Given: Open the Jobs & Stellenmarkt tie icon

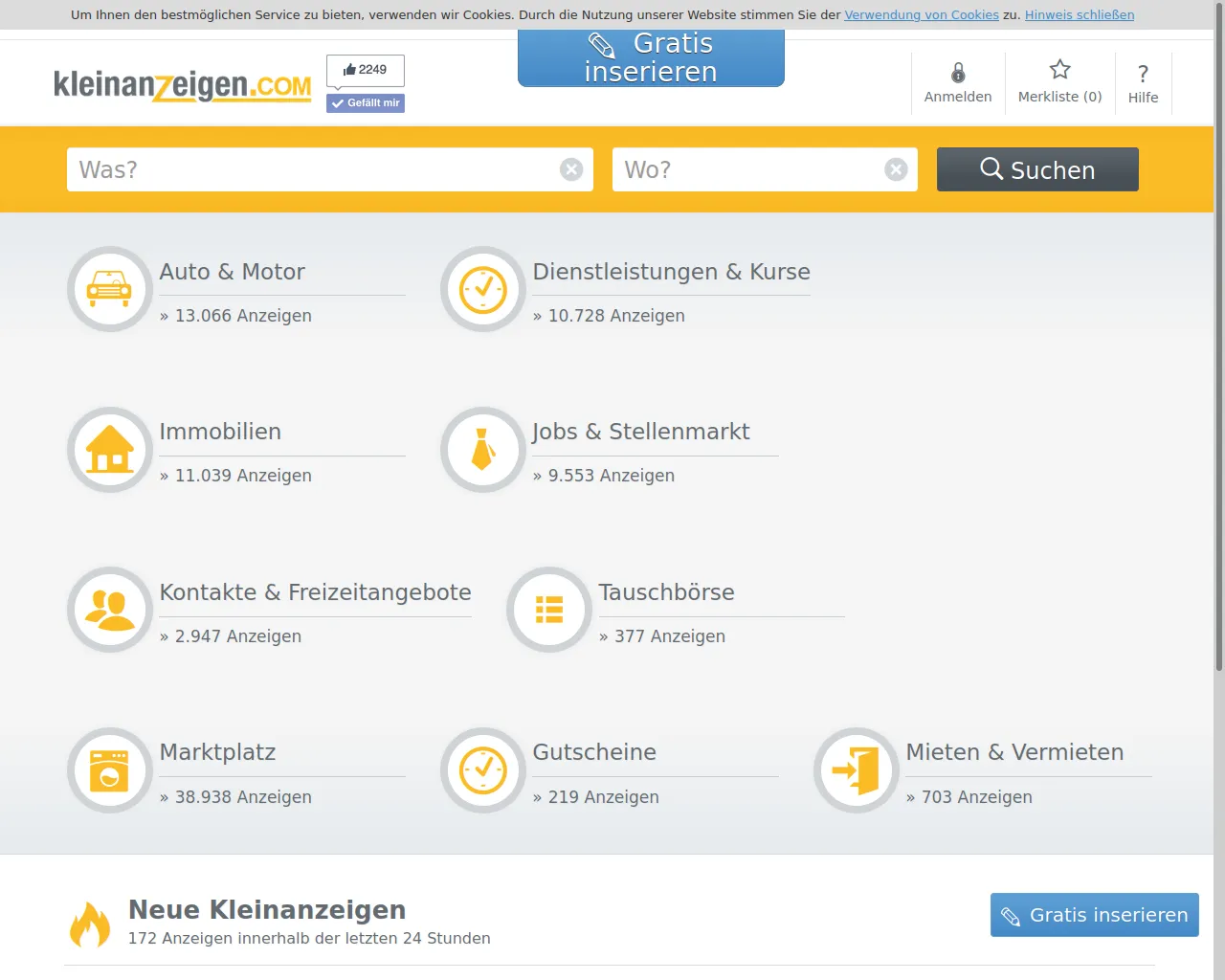Looking at the screenshot, I should (x=483, y=450).
